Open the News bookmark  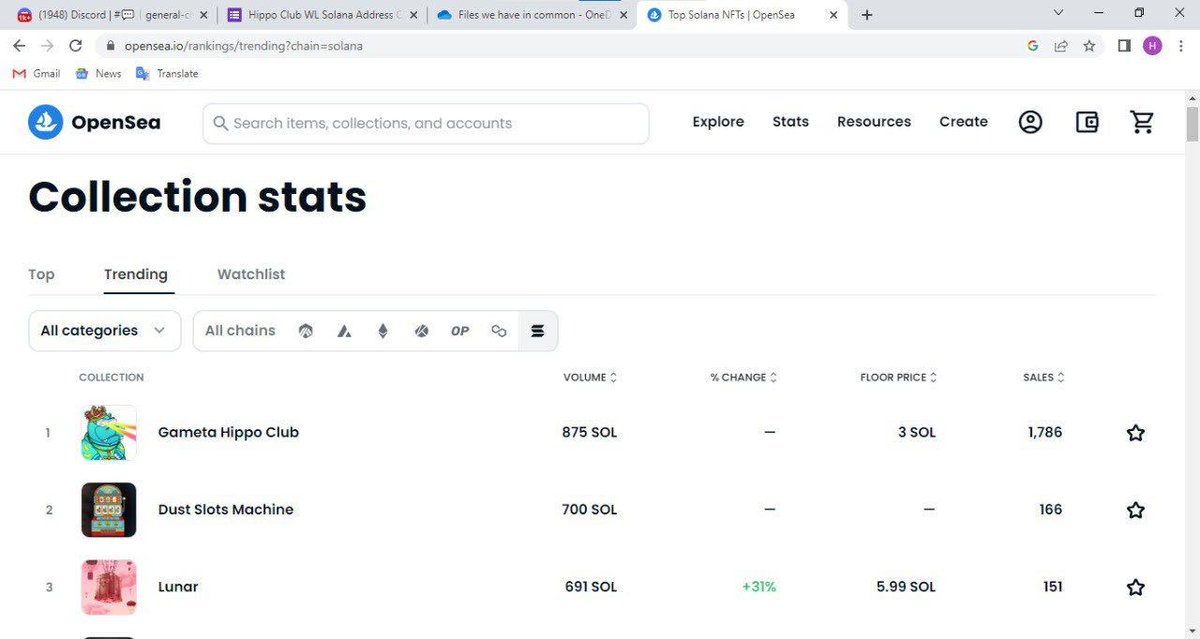coord(98,74)
